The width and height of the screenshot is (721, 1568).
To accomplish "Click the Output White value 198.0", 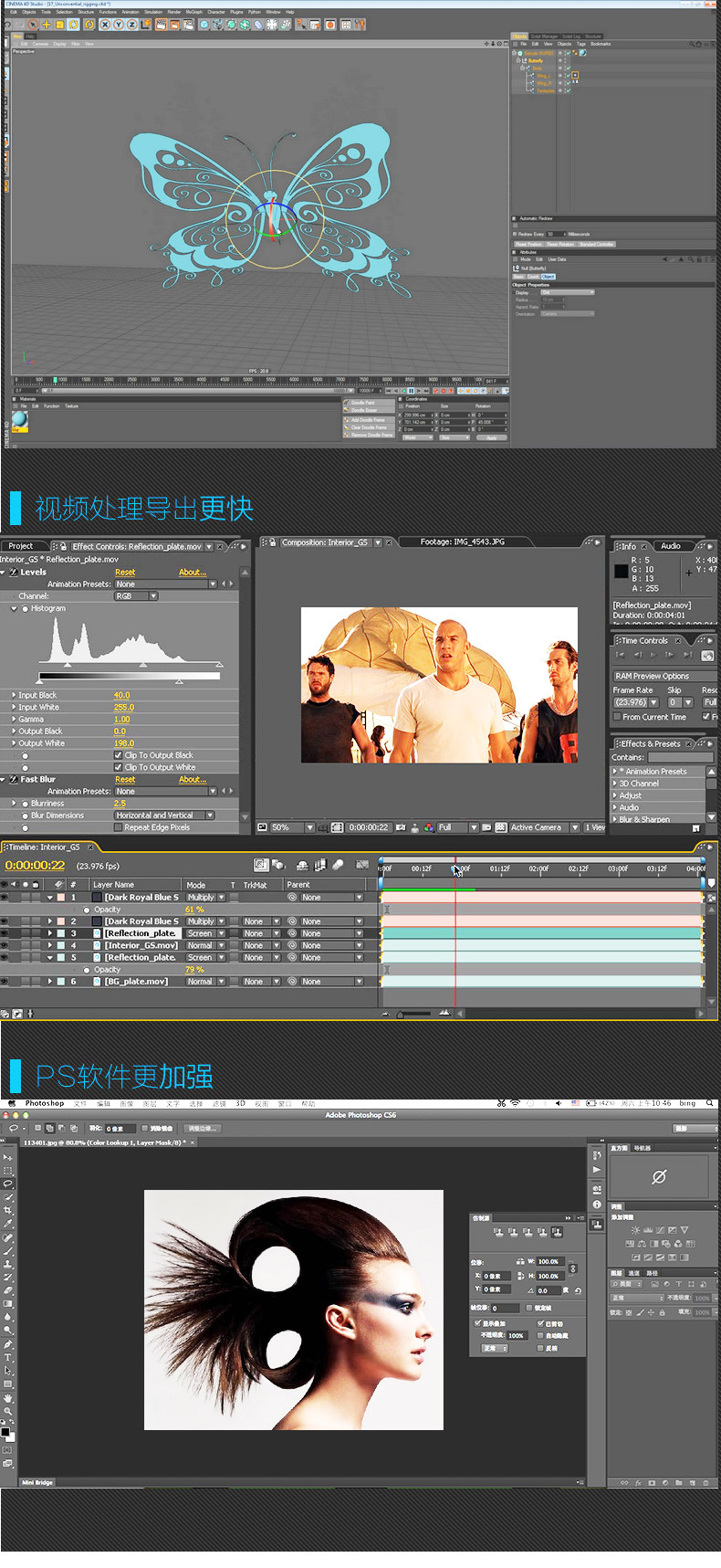I will pos(123,743).
